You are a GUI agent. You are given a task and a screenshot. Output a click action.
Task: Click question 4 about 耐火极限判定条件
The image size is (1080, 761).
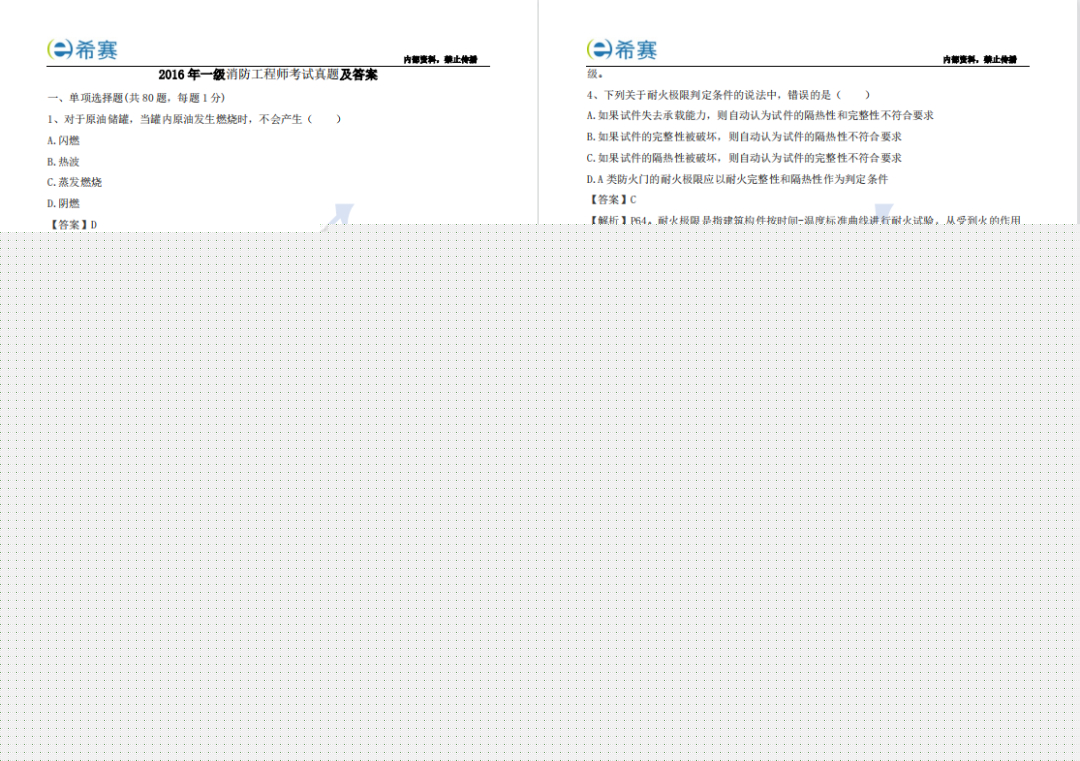[x=728, y=94]
